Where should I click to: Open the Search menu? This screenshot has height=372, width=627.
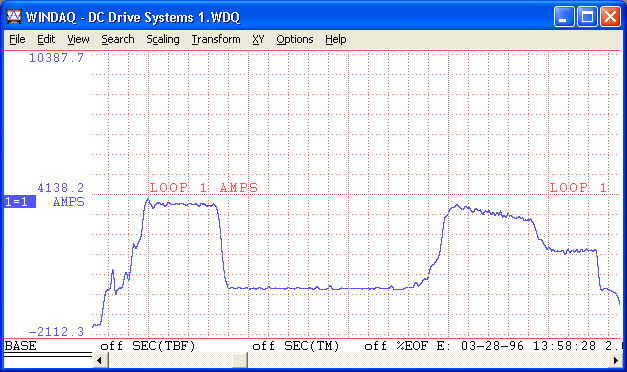coord(118,39)
